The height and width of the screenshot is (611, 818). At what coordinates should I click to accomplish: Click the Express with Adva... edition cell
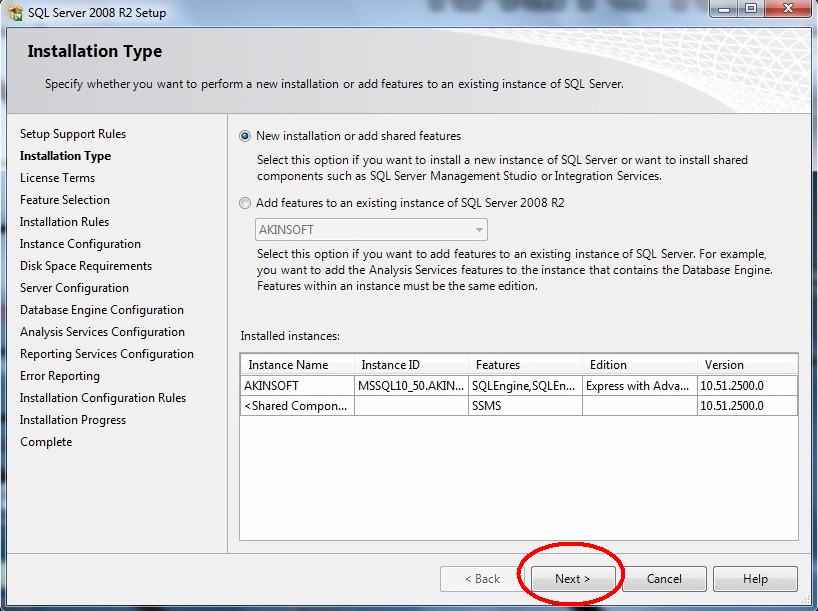pyautogui.click(x=640, y=386)
